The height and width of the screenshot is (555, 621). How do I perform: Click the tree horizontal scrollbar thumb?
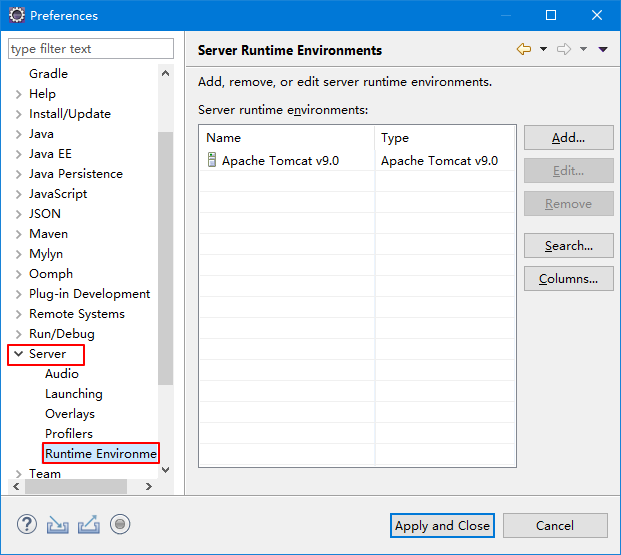(x=76, y=486)
